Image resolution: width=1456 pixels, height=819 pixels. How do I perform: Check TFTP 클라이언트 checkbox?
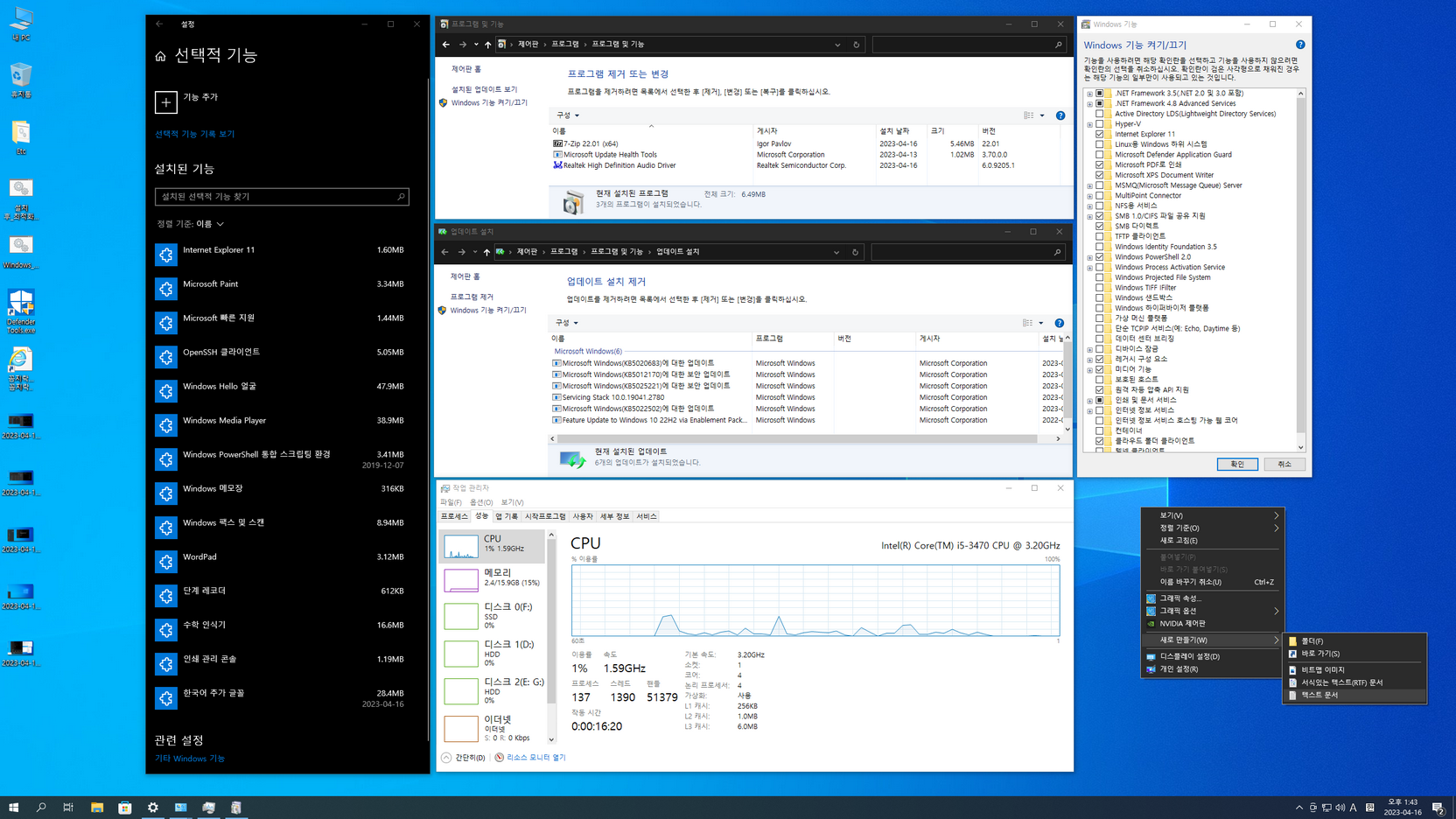click(x=1100, y=236)
